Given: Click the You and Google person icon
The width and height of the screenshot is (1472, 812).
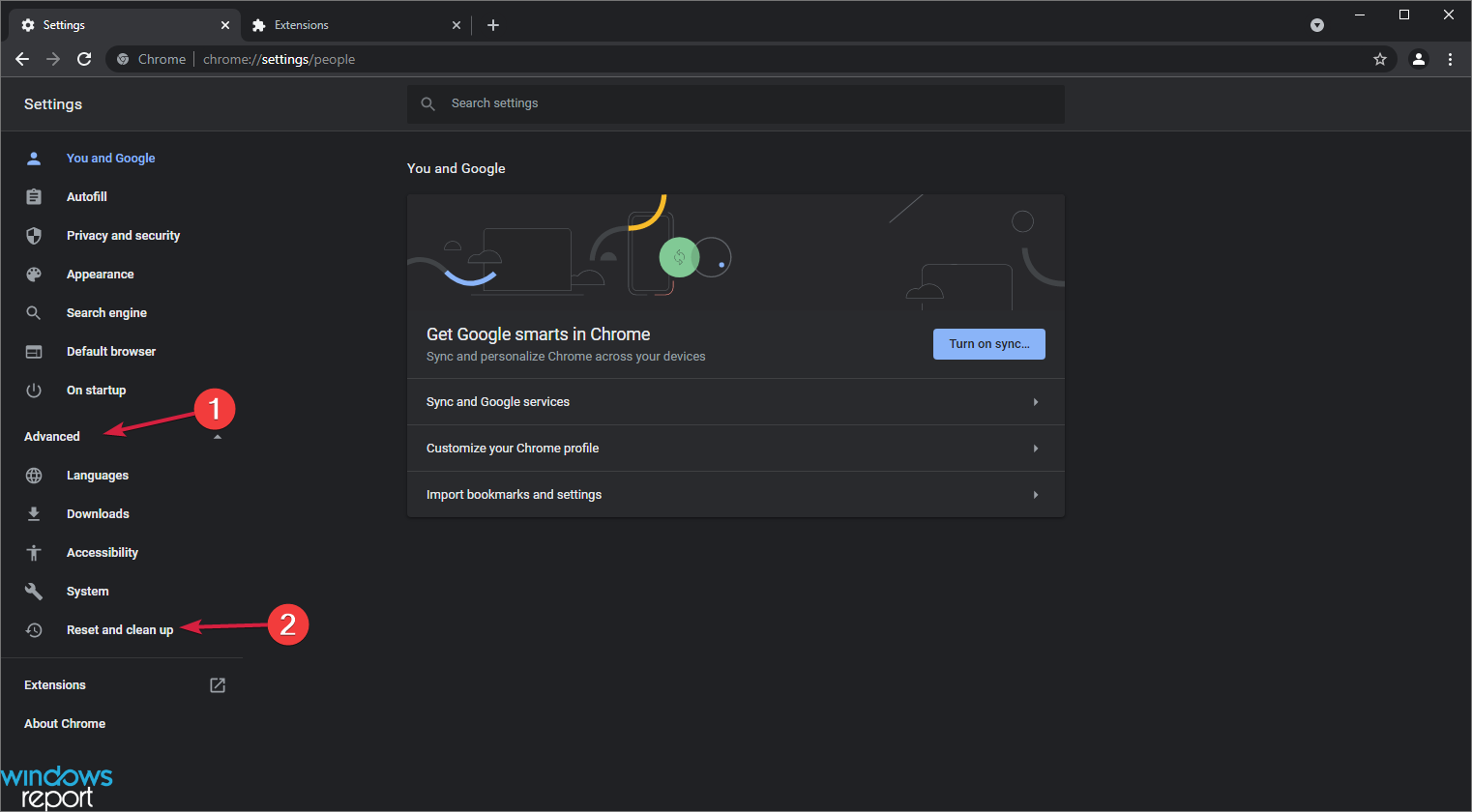Looking at the screenshot, I should (x=34, y=158).
